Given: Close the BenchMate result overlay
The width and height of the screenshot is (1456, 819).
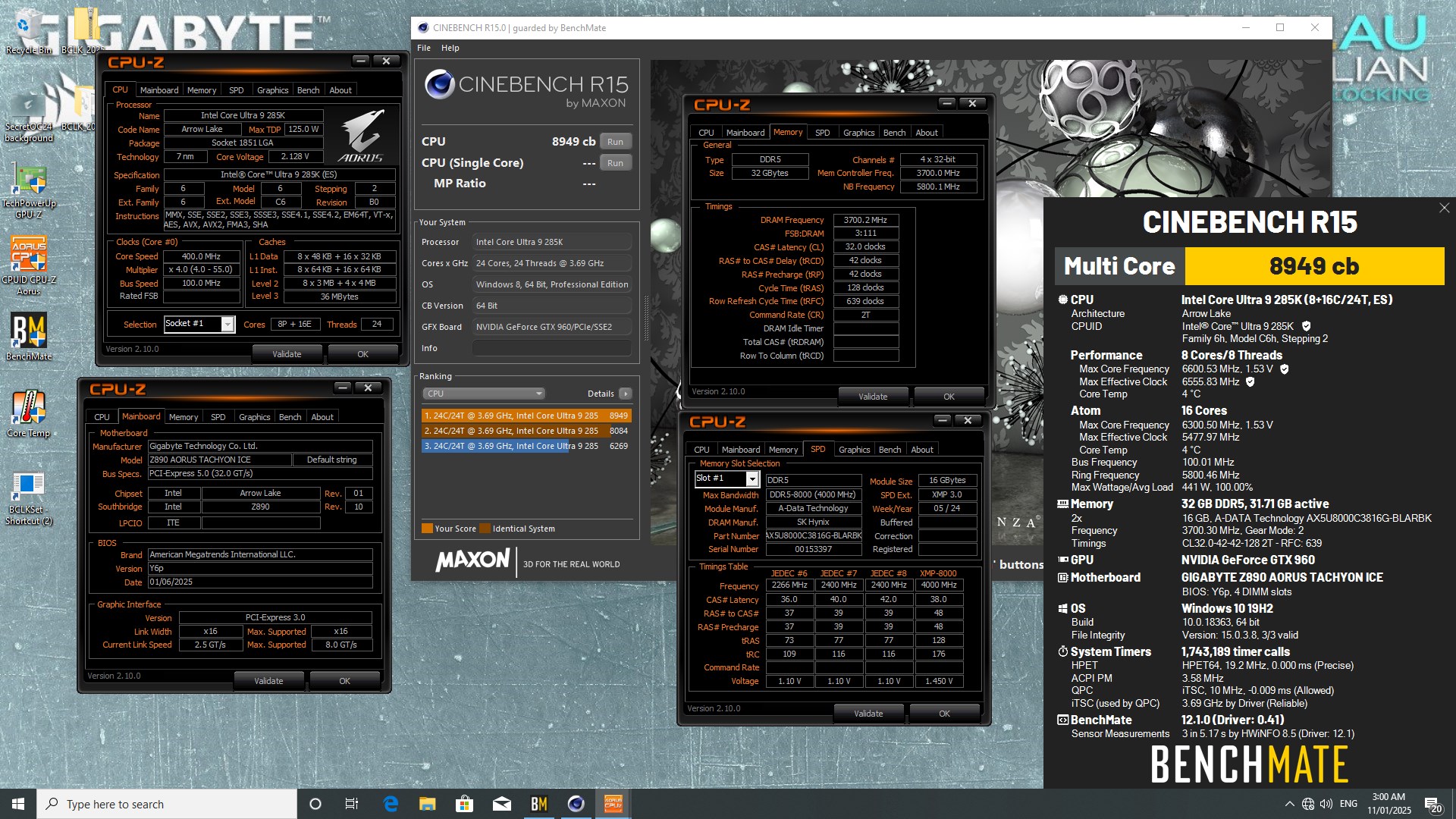Looking at the screenshot, I should tap(1444, 208).
